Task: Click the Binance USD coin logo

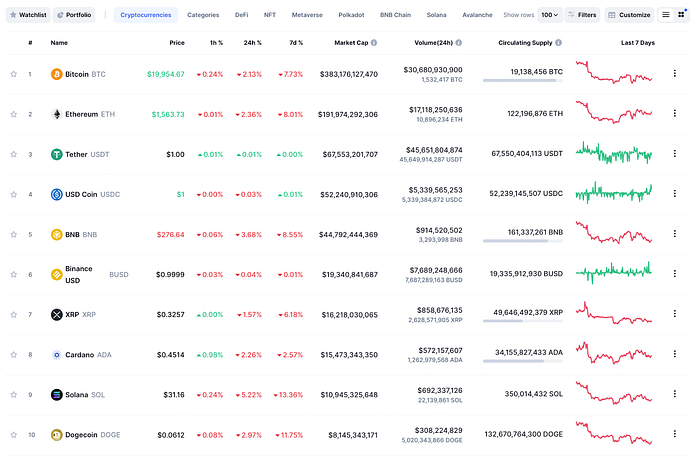Action: tap(56, 275)
